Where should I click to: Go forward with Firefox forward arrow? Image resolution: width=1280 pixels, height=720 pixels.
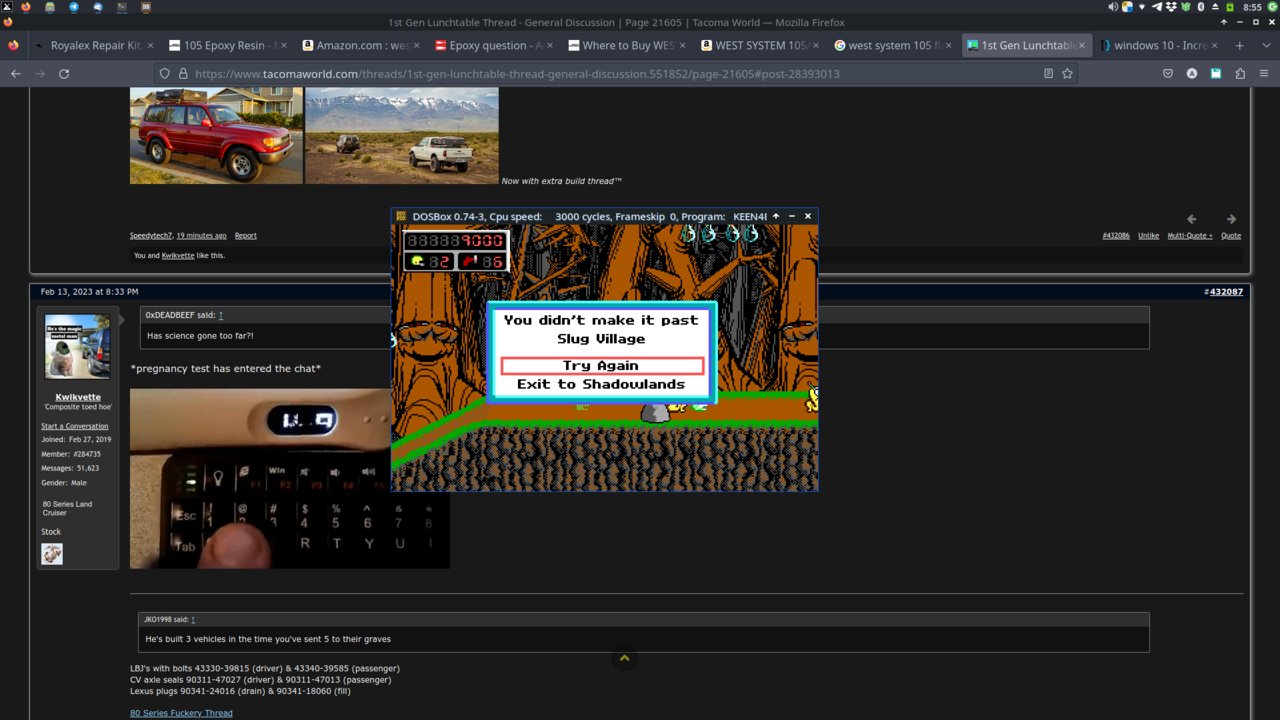[x=40, y=74]
